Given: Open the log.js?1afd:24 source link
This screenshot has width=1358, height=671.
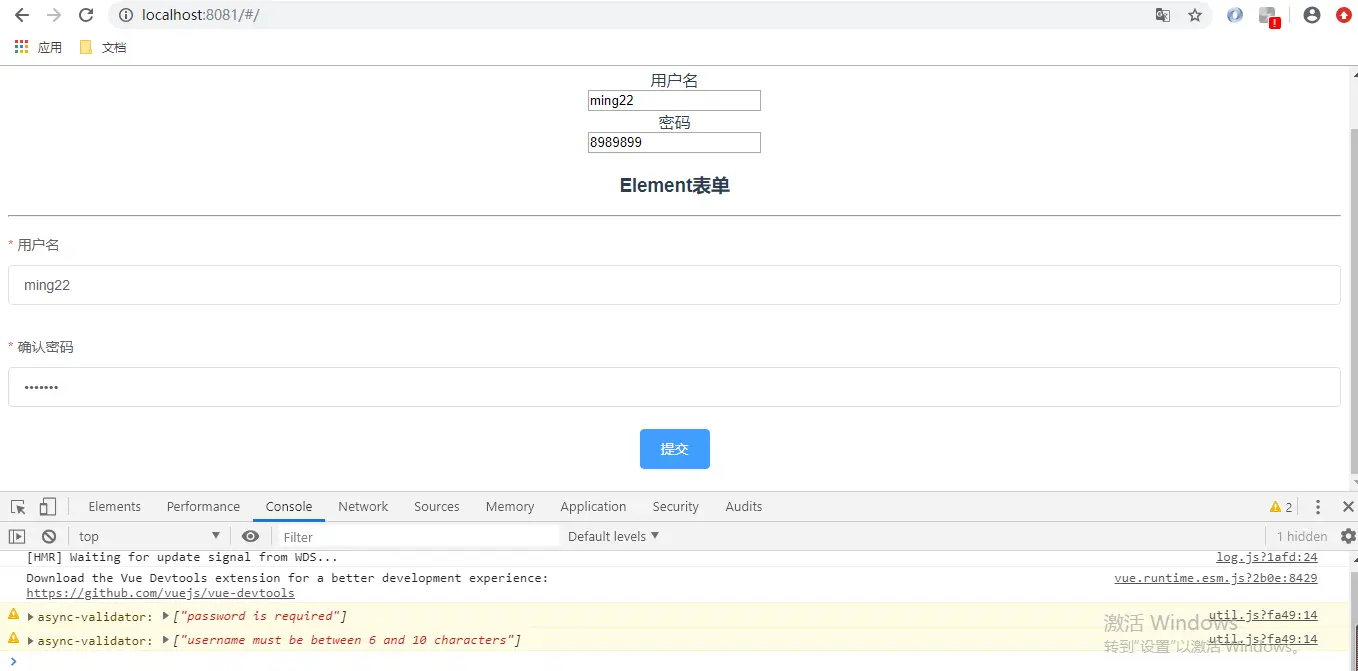Looking at the screenshot, I should [1267, 558].
